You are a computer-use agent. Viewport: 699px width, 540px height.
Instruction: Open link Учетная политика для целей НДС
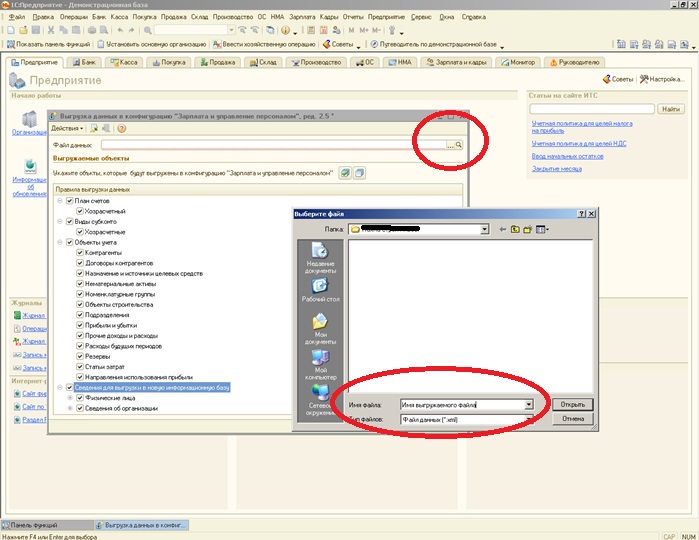click(x=579, y=144)
